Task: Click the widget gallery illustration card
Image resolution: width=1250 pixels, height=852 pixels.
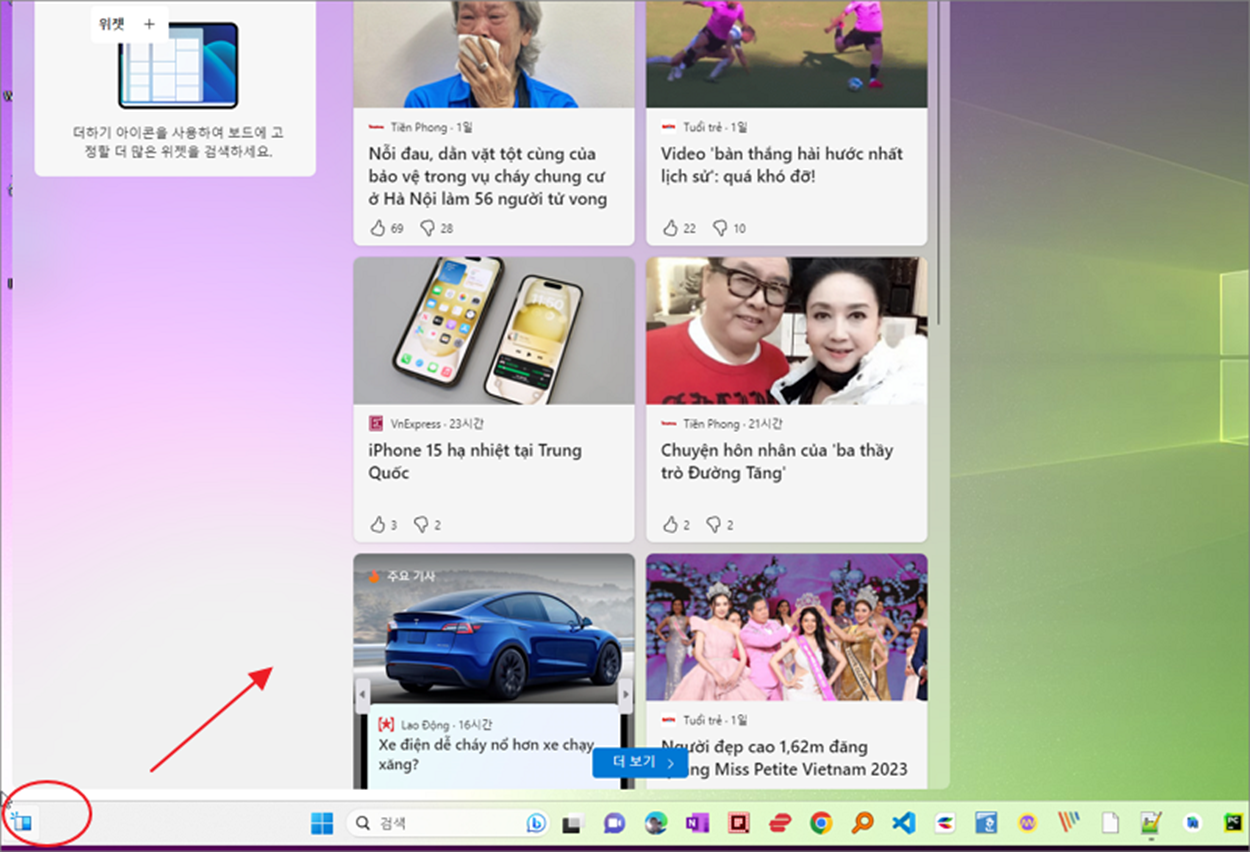Action: tap(177, 65)
